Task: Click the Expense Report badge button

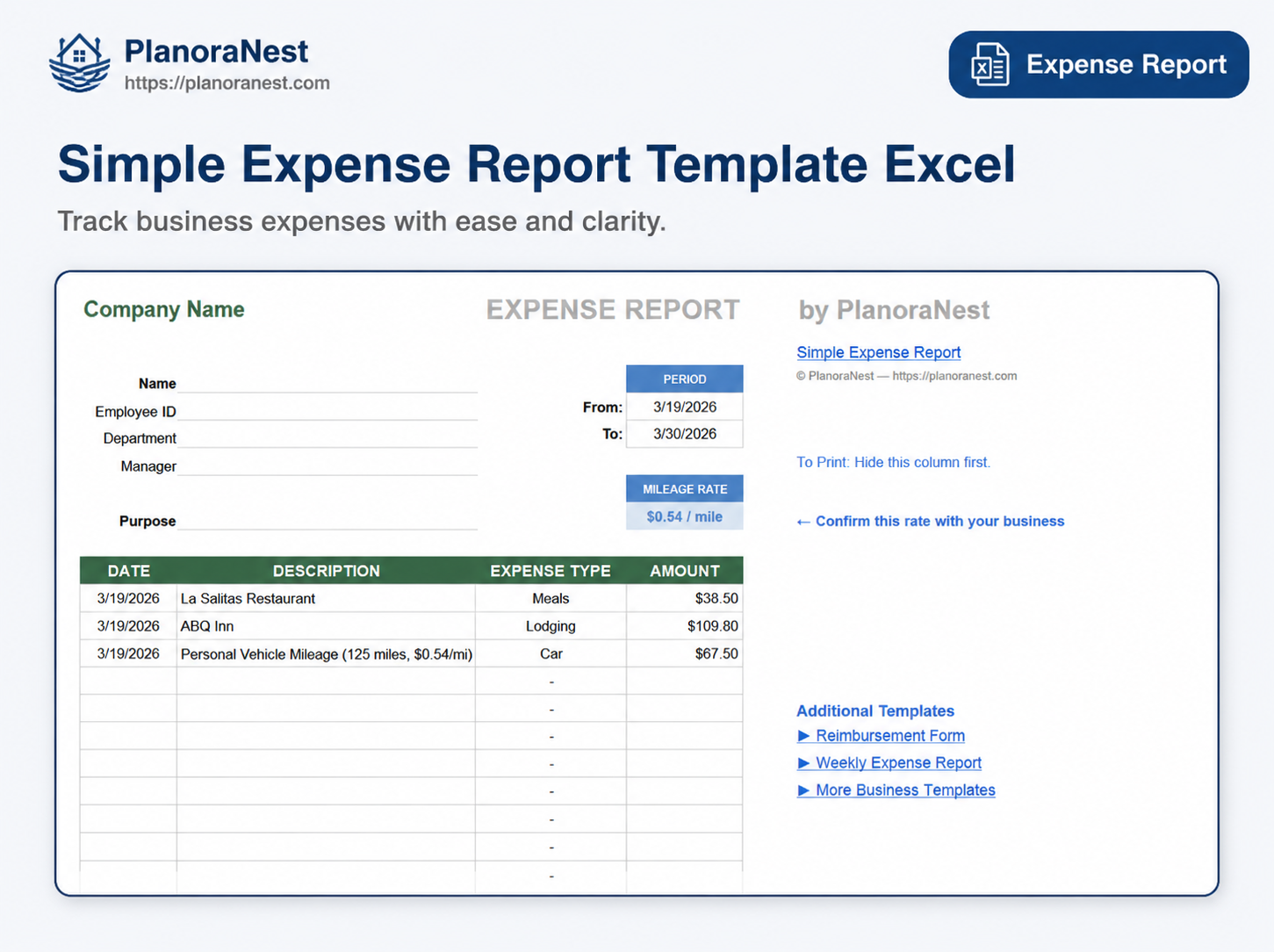Action: pyautogui.click(x=1098, y=65)
